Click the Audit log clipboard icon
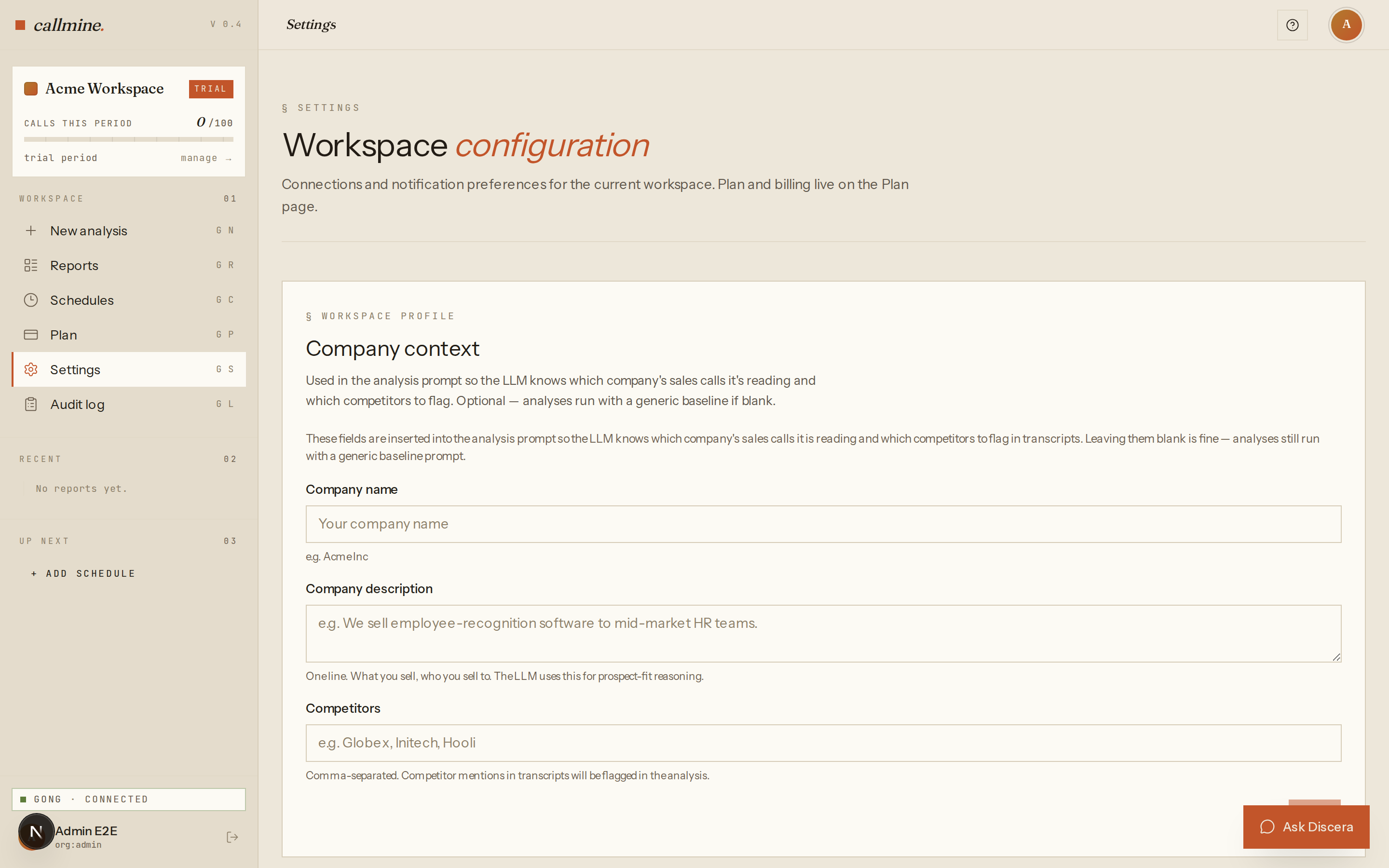Image resolution: width=1389 pixels, height=868 pixels. click(31, 404)
